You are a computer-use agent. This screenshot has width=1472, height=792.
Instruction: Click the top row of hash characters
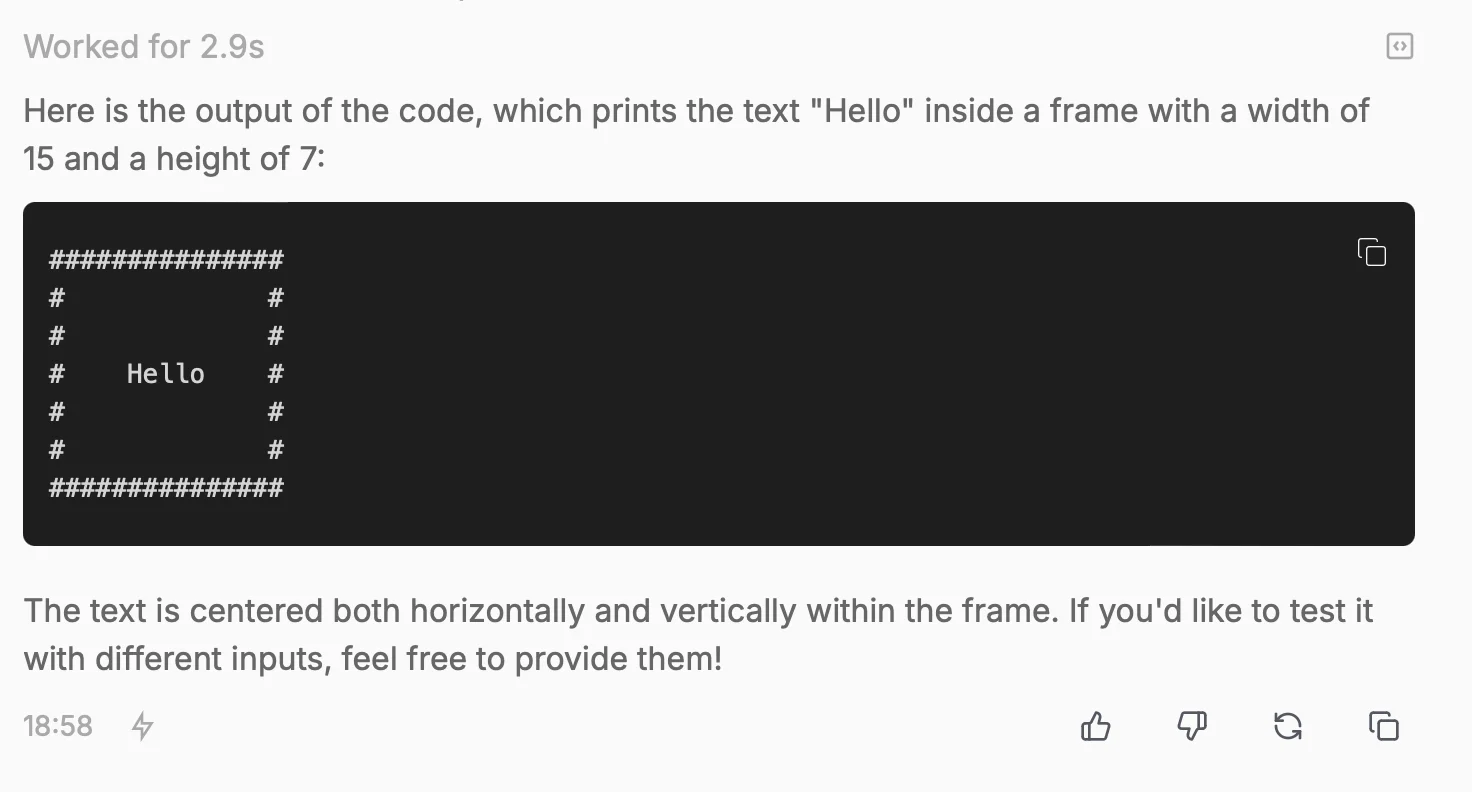click(166, 260)
